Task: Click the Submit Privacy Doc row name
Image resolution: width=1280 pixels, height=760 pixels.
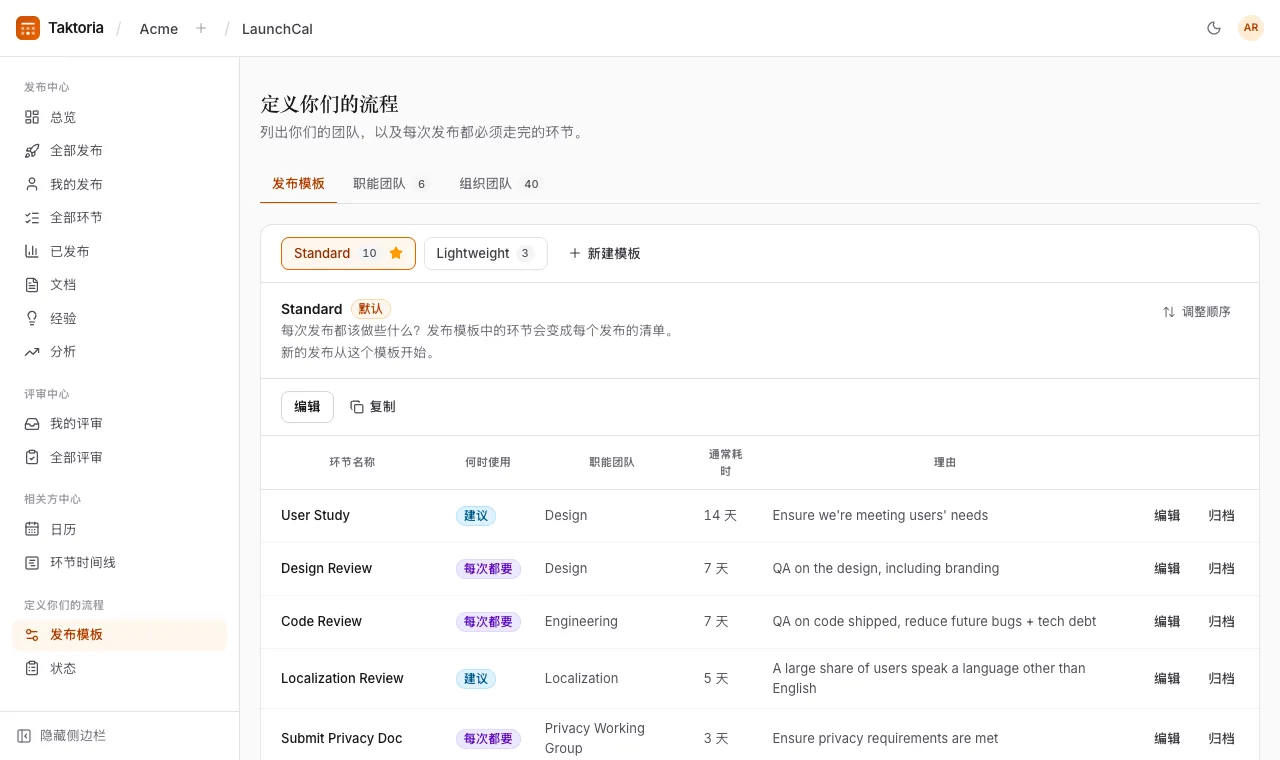Action: (x=342, y=738)
